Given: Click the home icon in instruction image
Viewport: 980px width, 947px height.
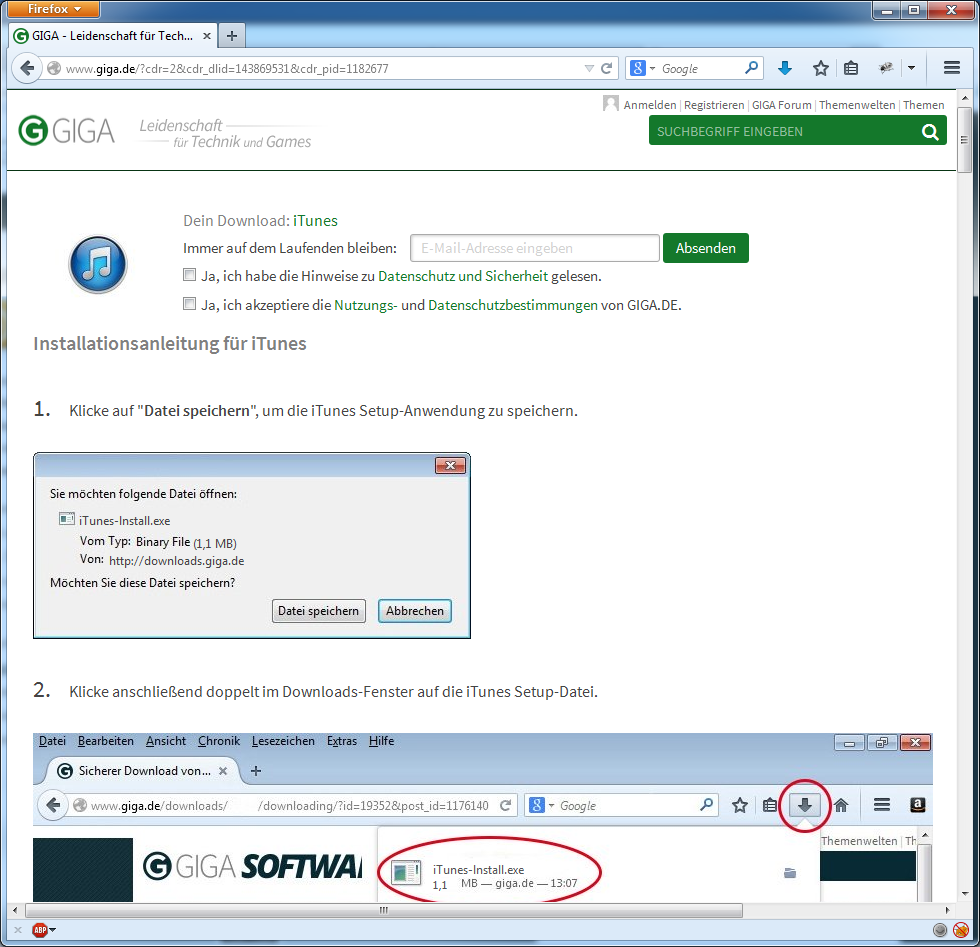Looking at the screenshot, I should [841, 805].
